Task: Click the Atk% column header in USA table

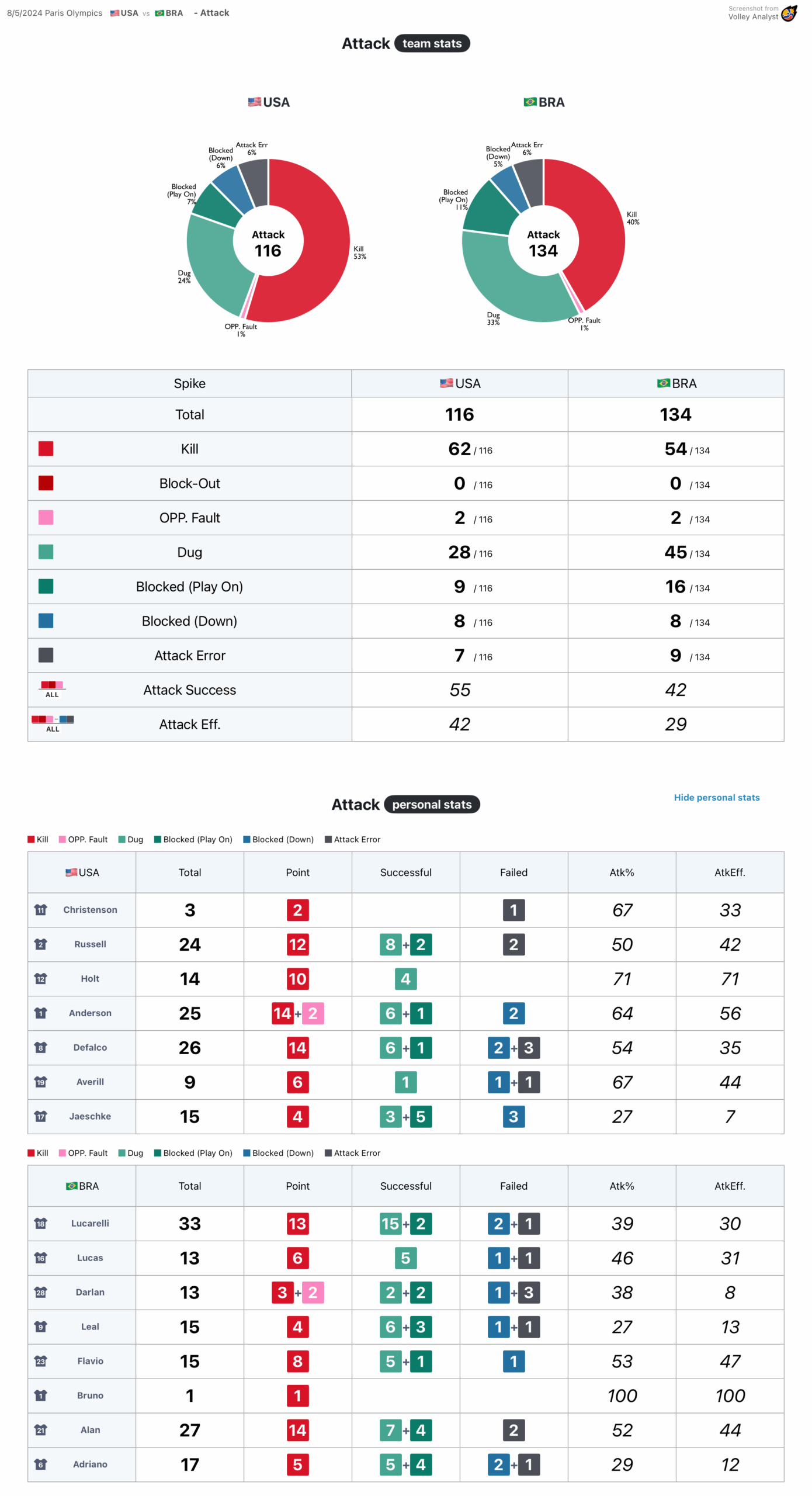Action: coord(622,872)
